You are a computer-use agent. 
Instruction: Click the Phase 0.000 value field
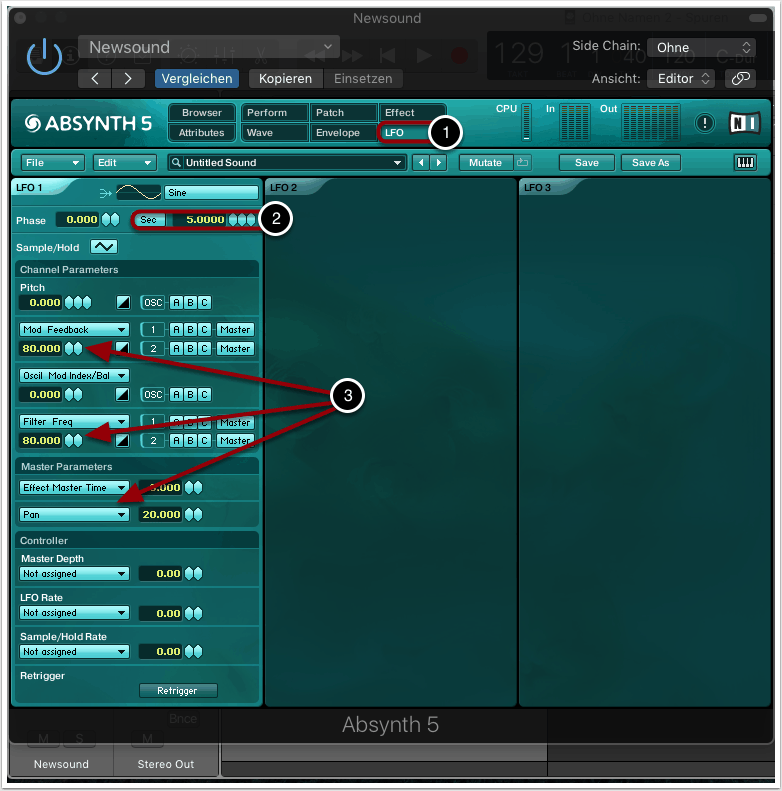tap(77, 220)
